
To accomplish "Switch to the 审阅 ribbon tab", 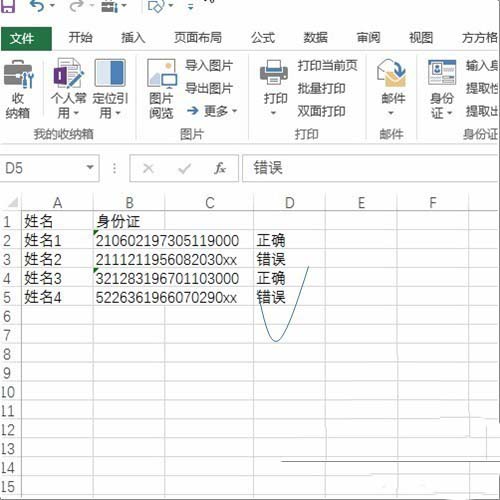I will click(368, 38).
